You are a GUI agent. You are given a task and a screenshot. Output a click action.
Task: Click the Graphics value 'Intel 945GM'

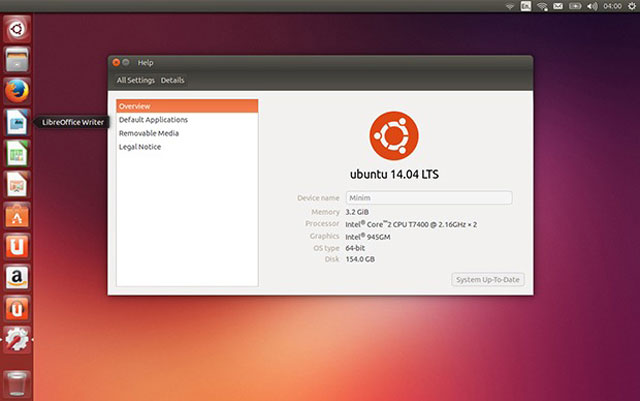[x=368, y=236]
